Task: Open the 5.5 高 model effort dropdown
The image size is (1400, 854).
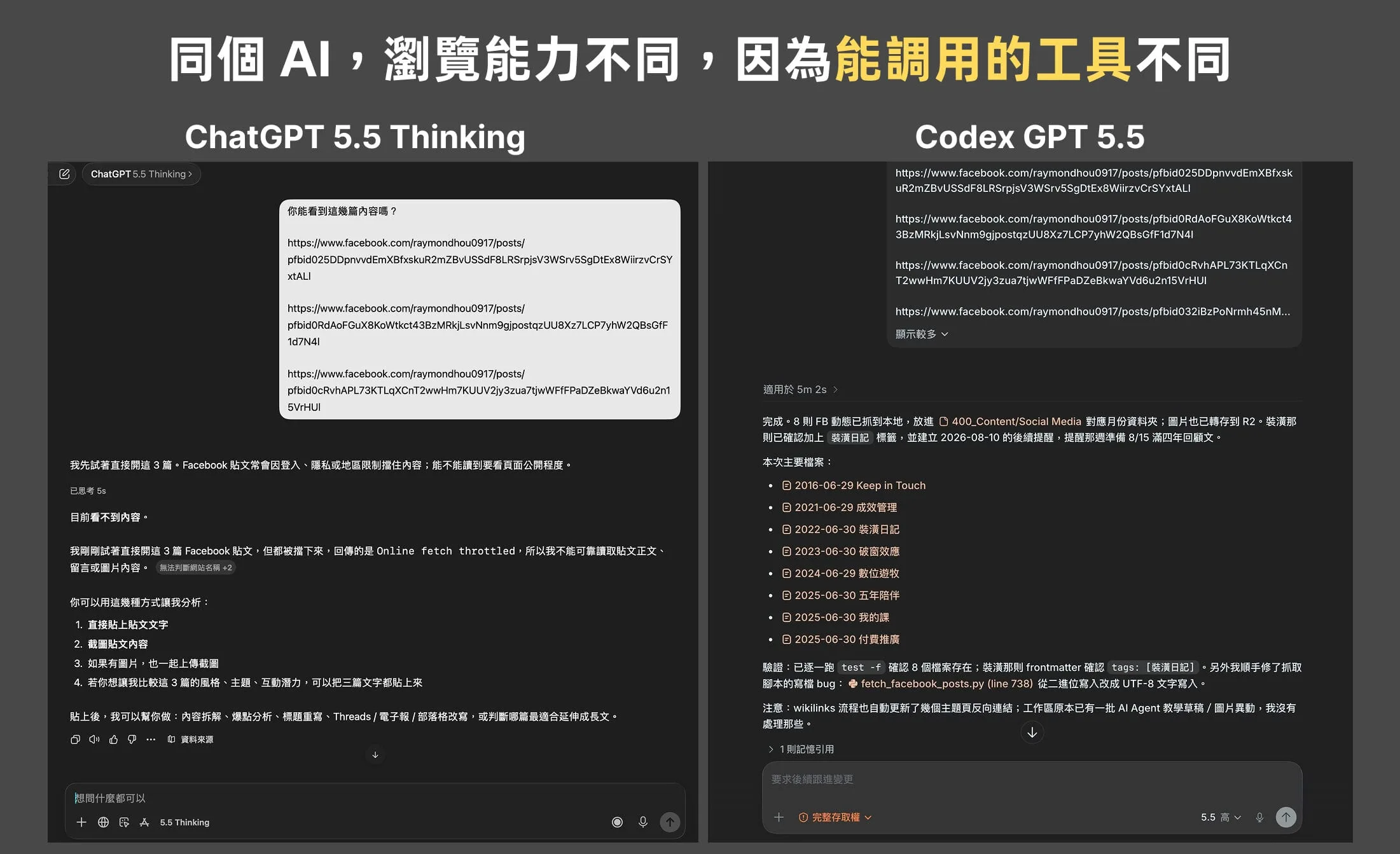Action: (1221, 817)
